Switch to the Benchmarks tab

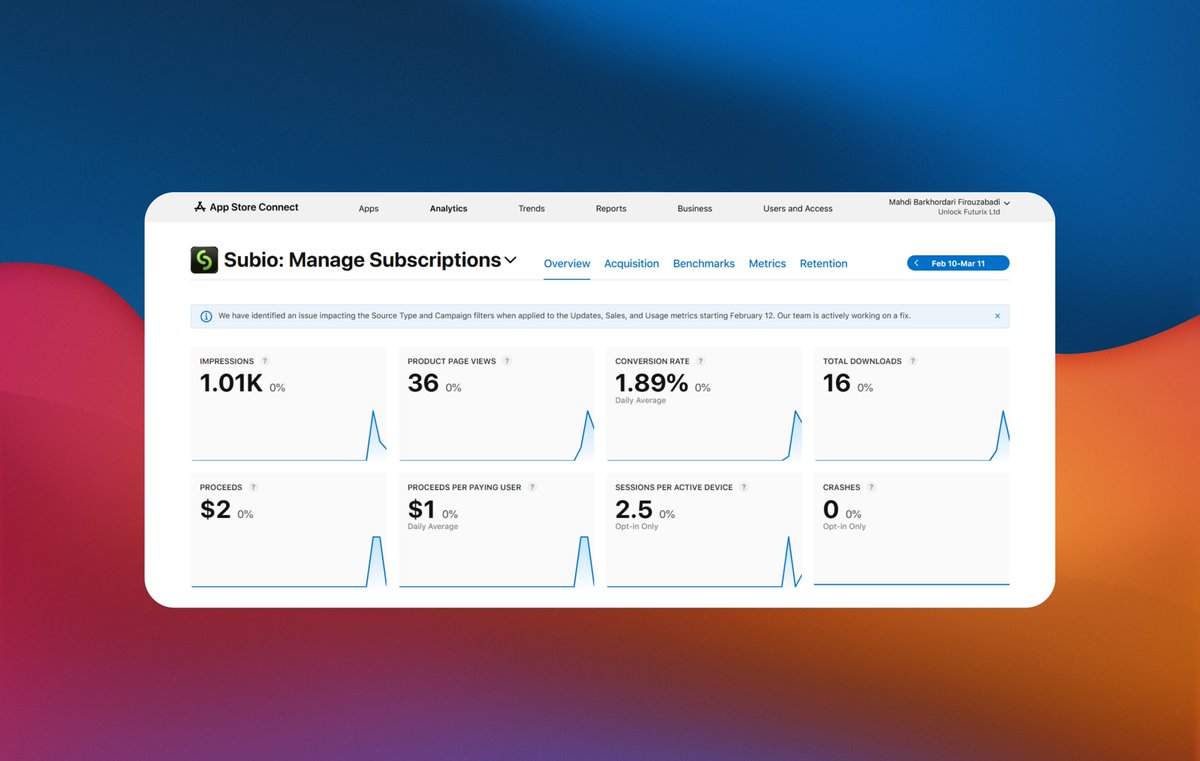pyautogui.click(x=704, y=264)
